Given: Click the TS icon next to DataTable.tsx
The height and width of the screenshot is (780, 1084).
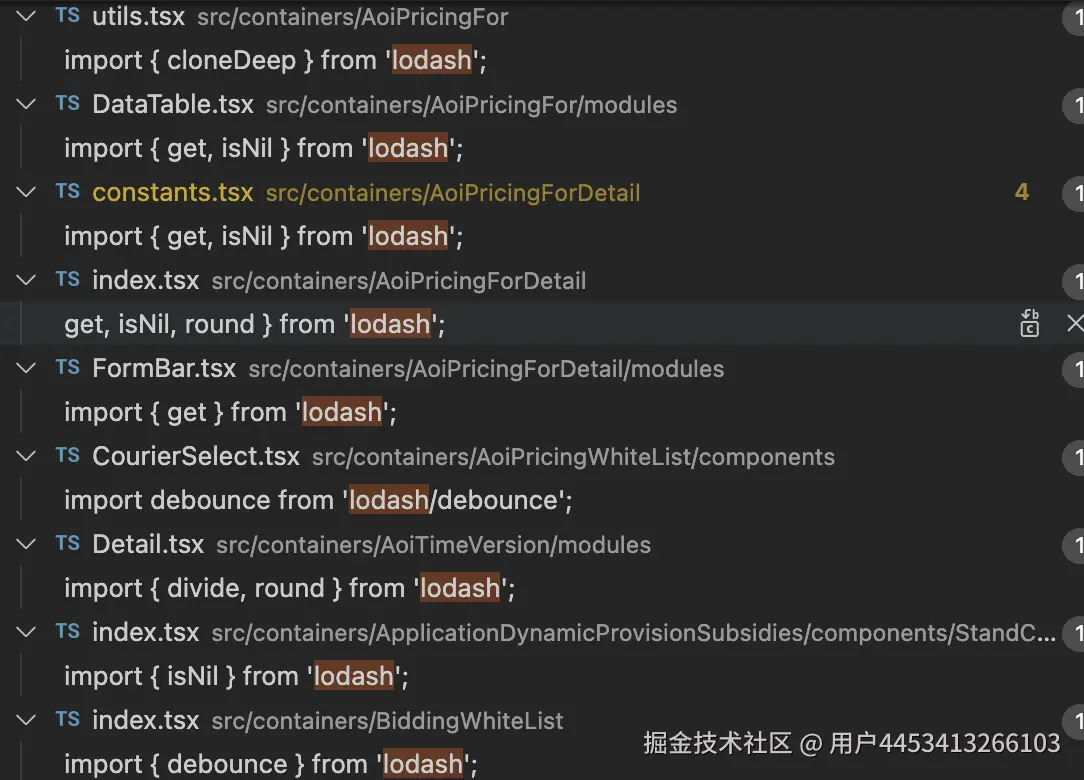Looking at the screenshot, I should (x=68, y=104).
